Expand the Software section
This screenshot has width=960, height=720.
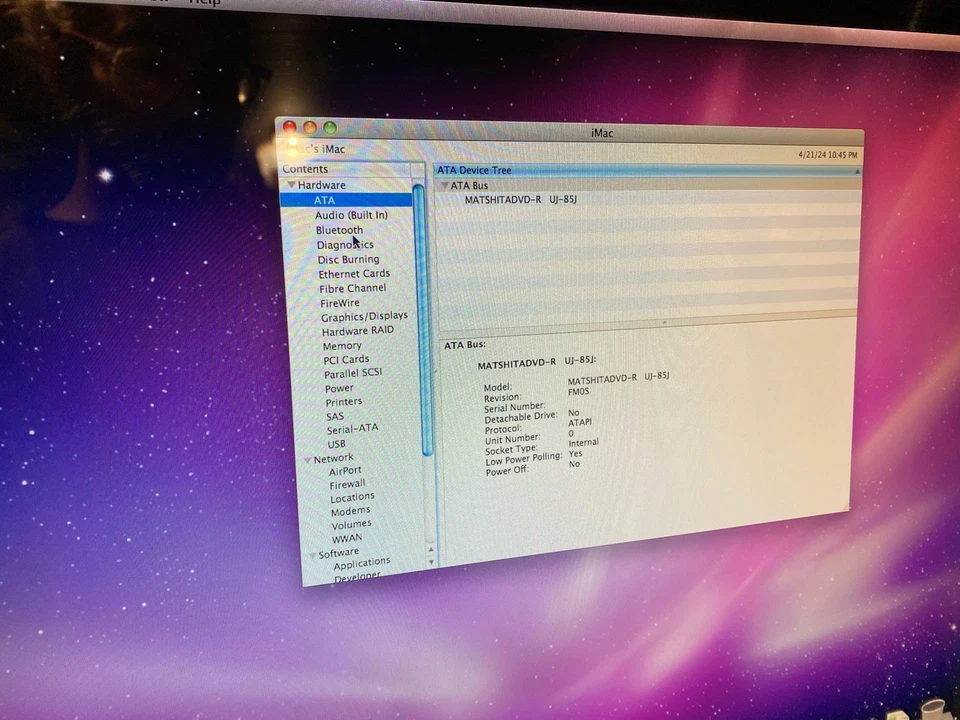point(313,552)
